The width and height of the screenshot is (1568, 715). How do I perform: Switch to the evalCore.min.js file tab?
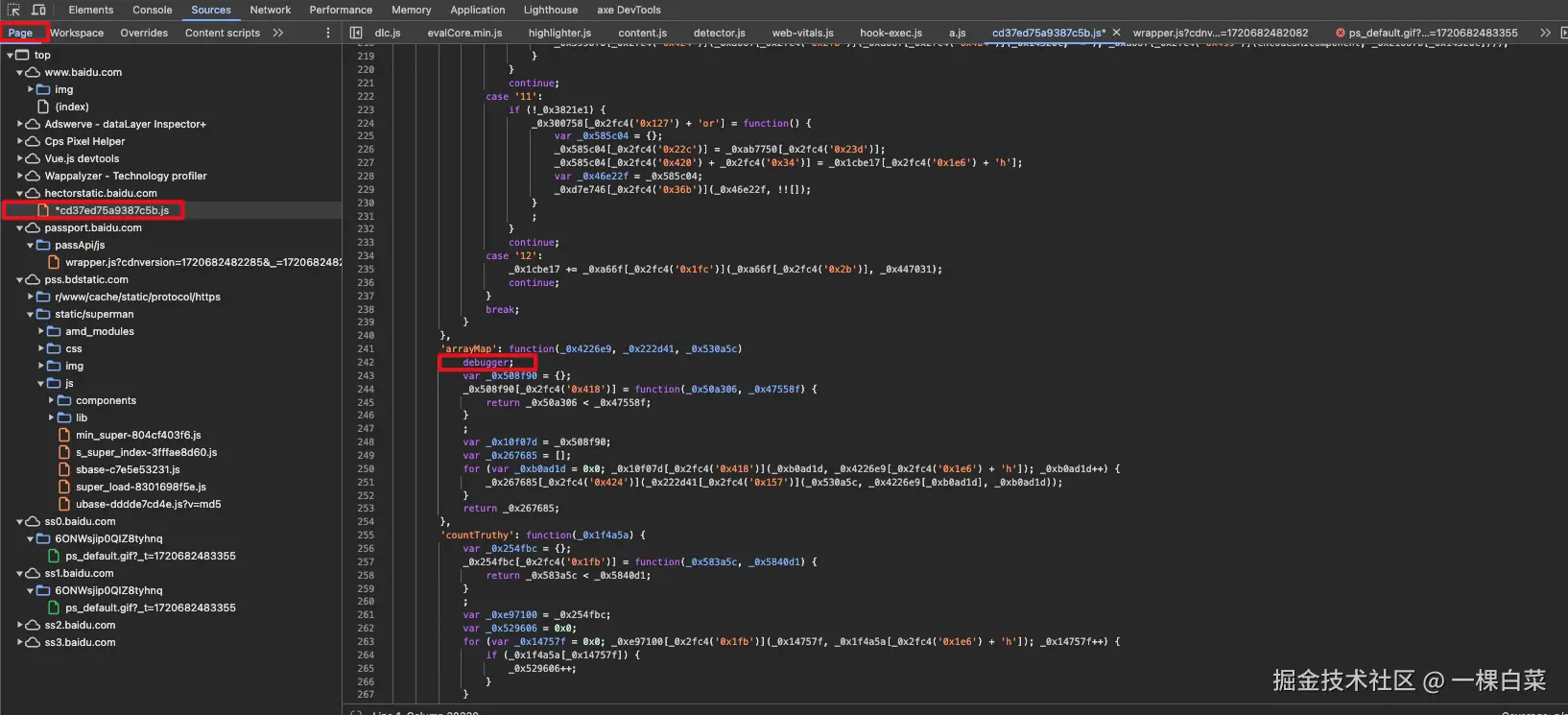(464, 33)
